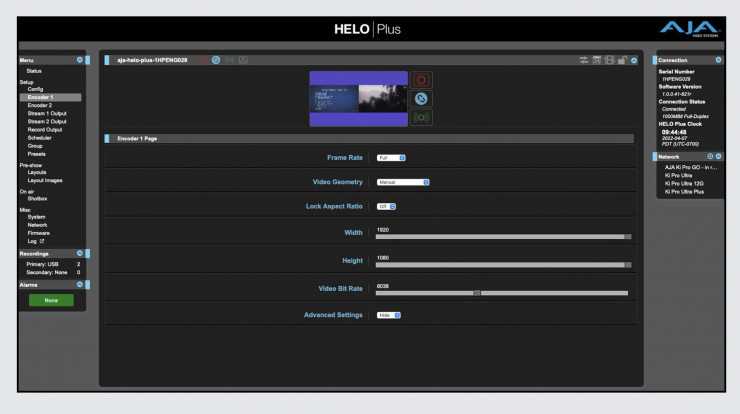Toggle Advanced Settings Hide selector

click(x=389, y=315)
